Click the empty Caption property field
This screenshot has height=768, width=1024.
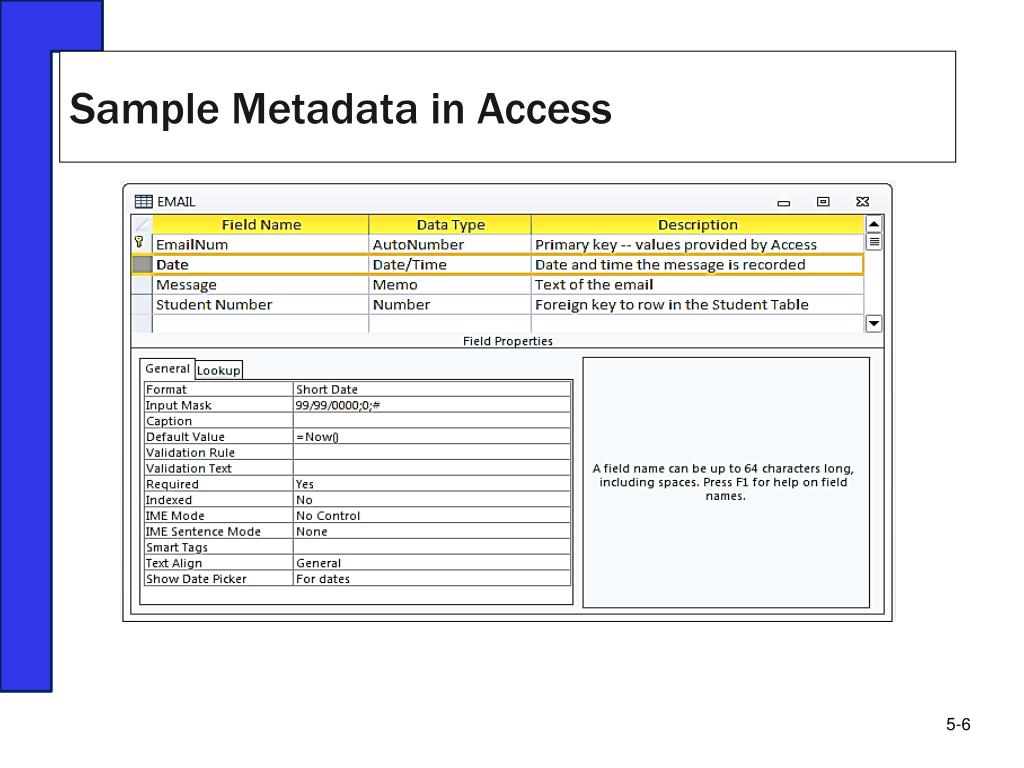(x=432, y=421)
